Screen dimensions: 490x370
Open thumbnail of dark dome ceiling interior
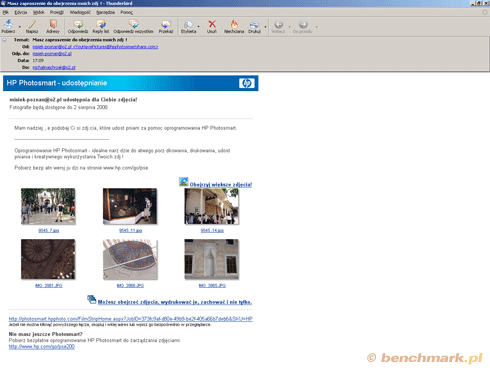[48, 259]
